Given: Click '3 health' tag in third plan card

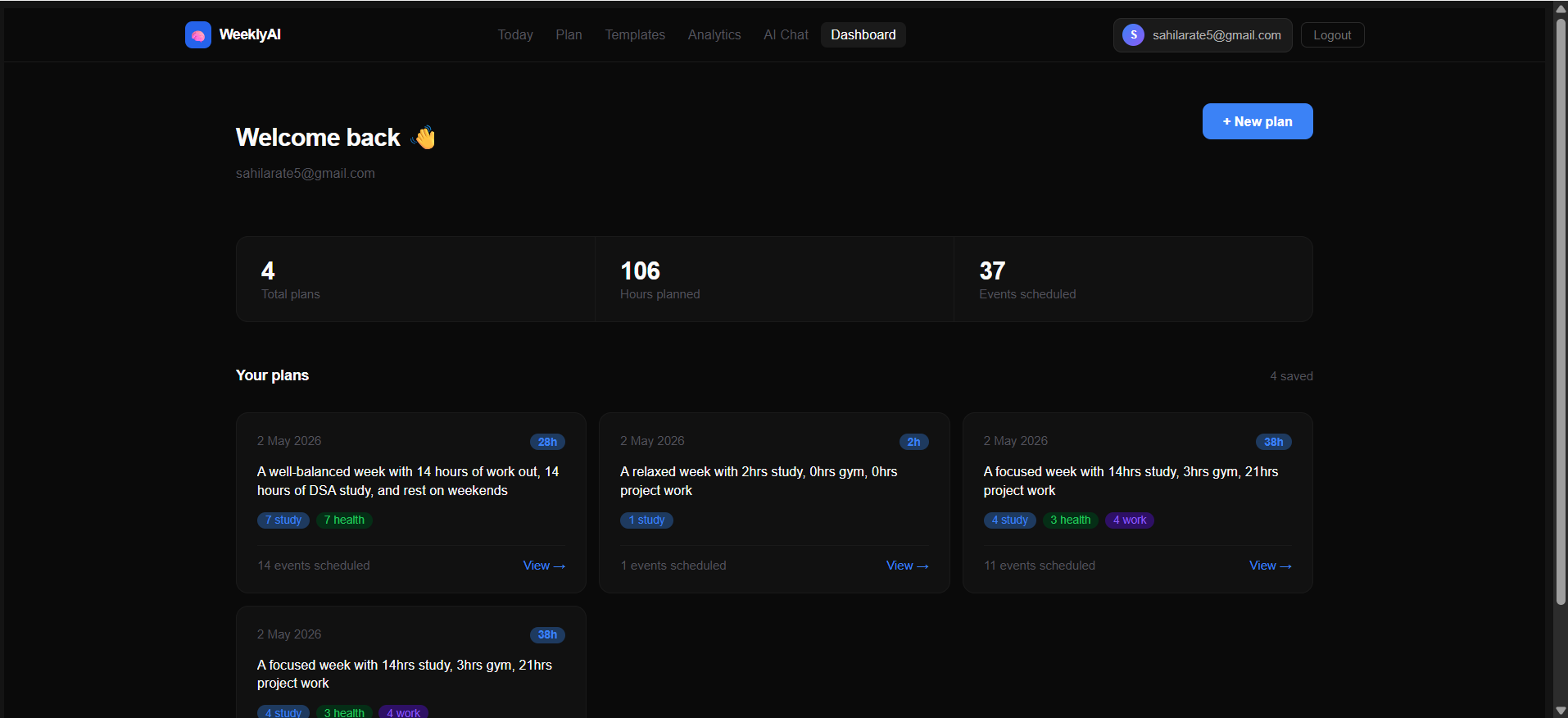Looking at the screenshot, I should click(1071, 520).
